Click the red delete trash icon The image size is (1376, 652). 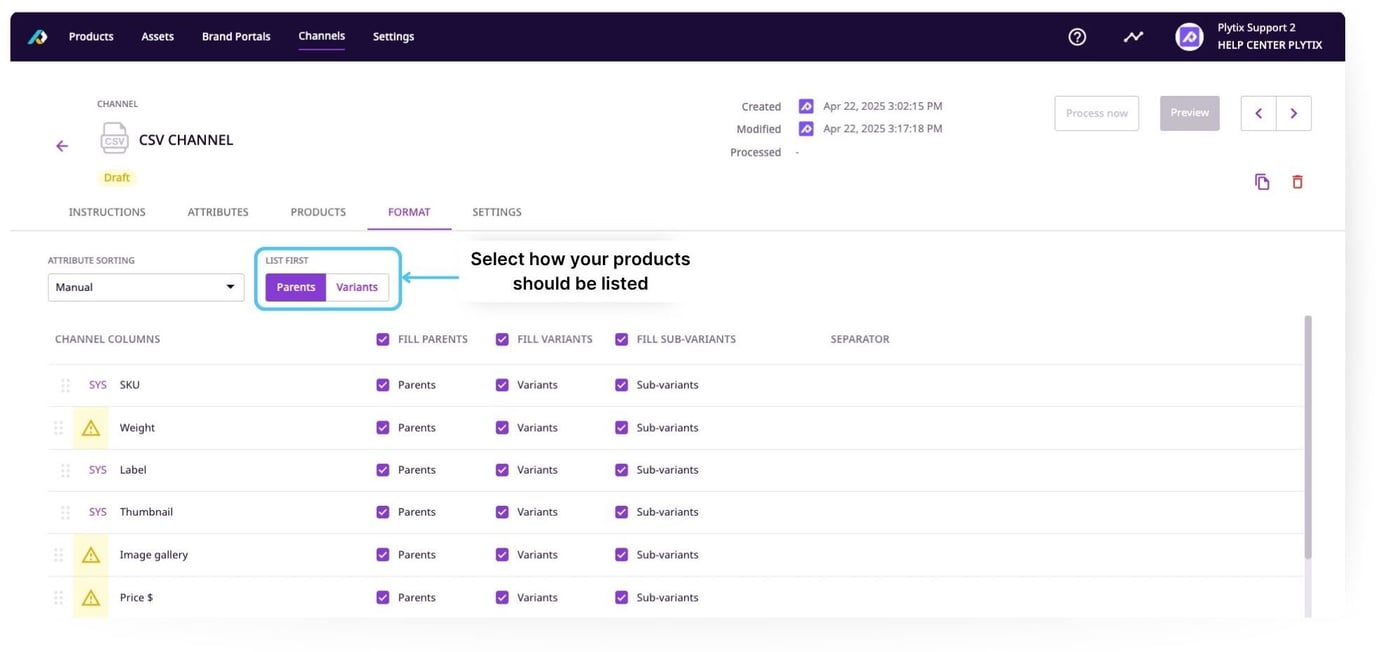[x=1297, y=182]
